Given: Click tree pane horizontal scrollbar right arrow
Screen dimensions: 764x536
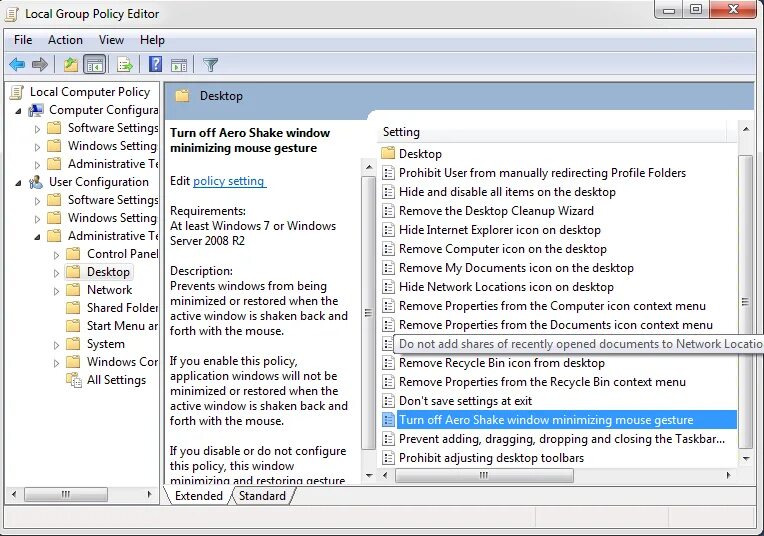Looking at the screenshot, I should click(150, 495).
